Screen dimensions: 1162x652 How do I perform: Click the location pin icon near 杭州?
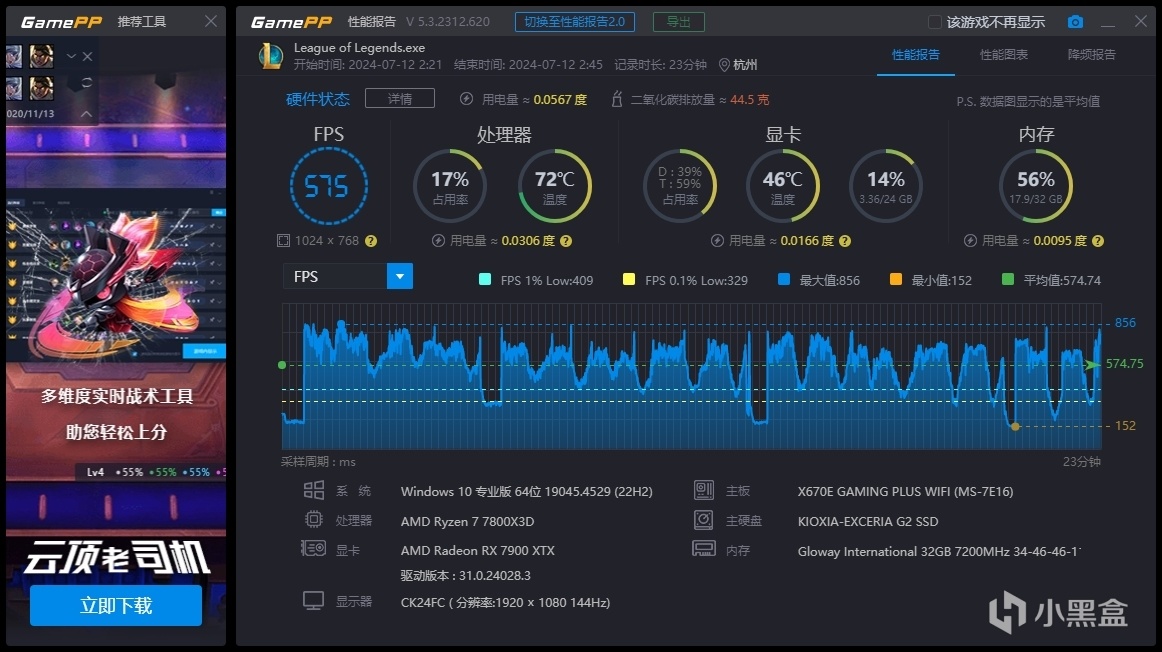pos(724,65)
